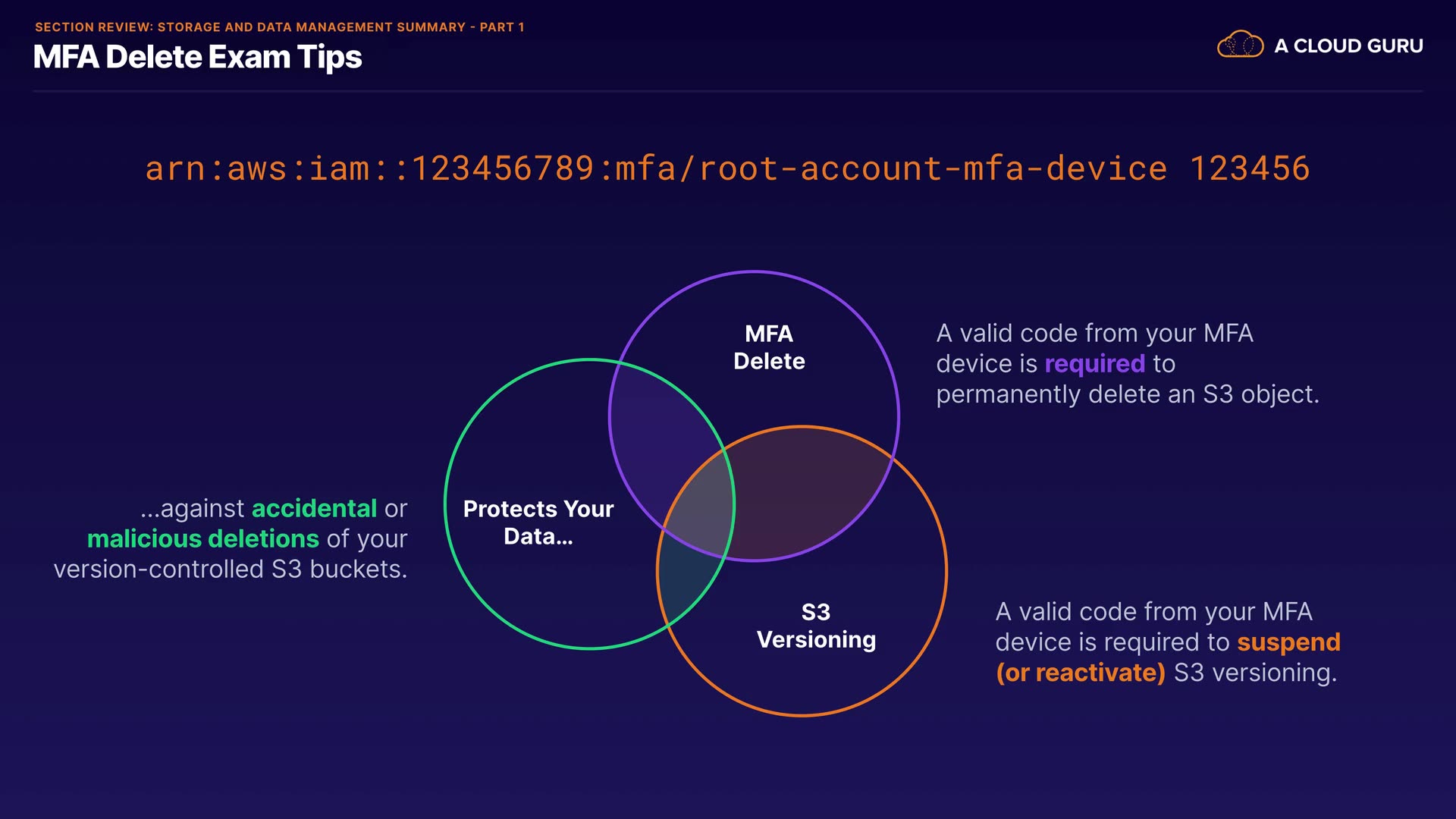The width and height of the screenshot is (1456, 819).
Task: Click the green word accidental
Action: tap(314, 508)
